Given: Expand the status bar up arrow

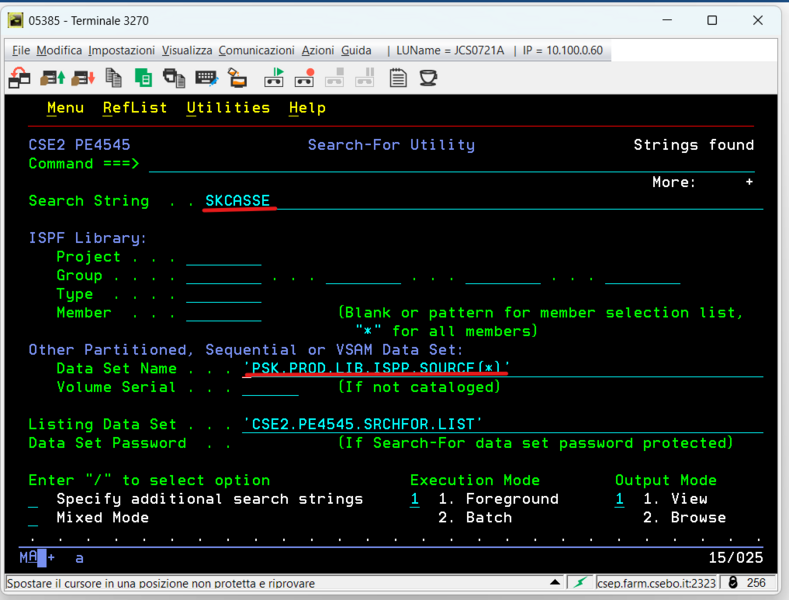Looking at the screenshot, I should [555, 582].
